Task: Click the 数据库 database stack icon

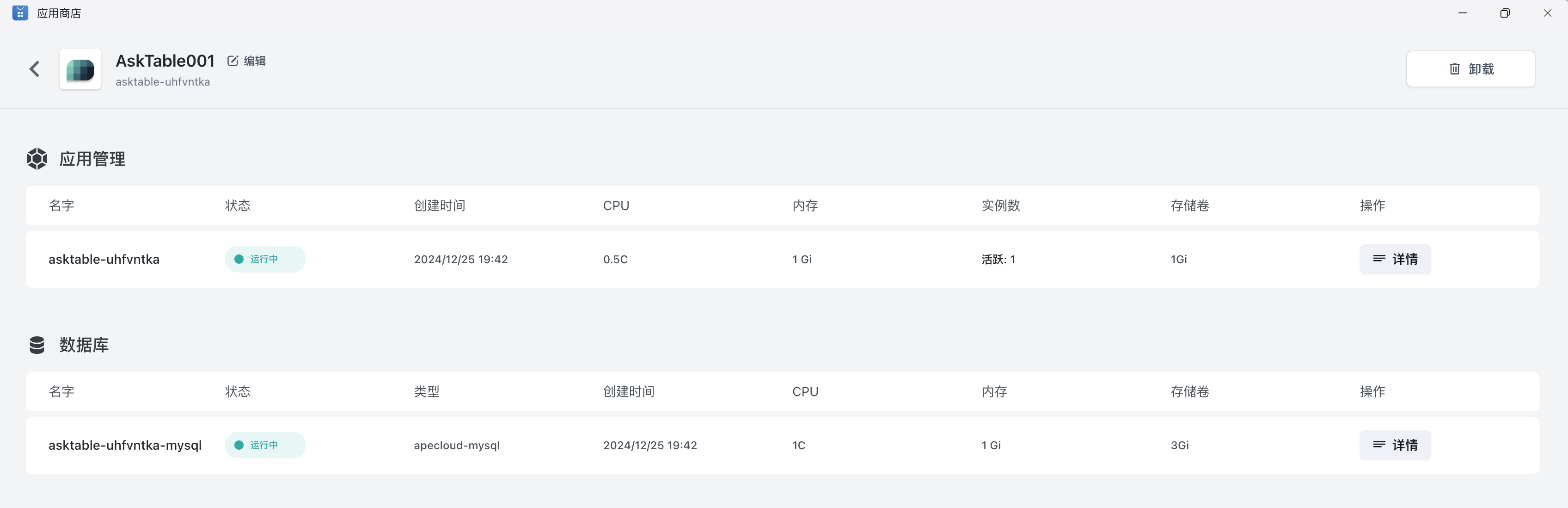Action: pyautogui.click(x=37, y=345)
